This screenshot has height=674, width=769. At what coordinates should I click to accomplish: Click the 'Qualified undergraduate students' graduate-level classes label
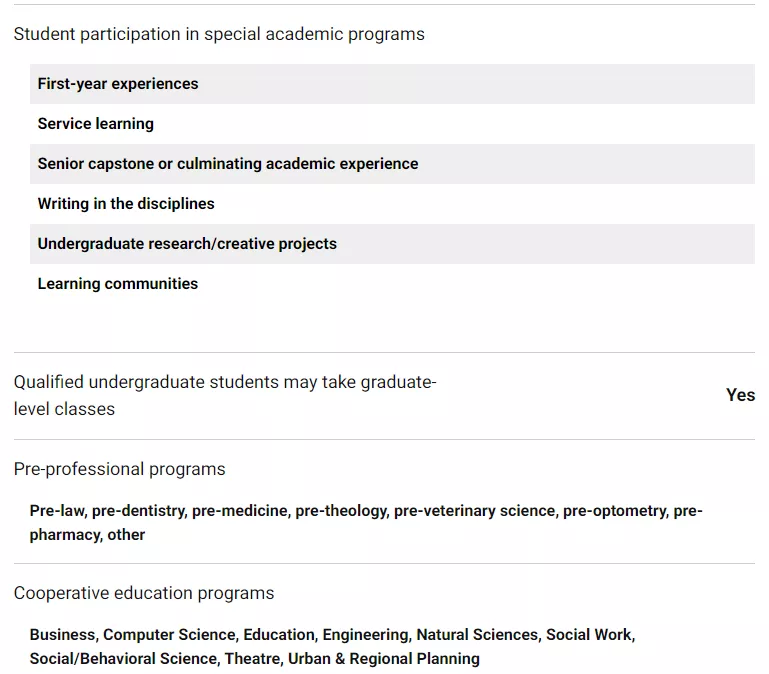(225, 395)
